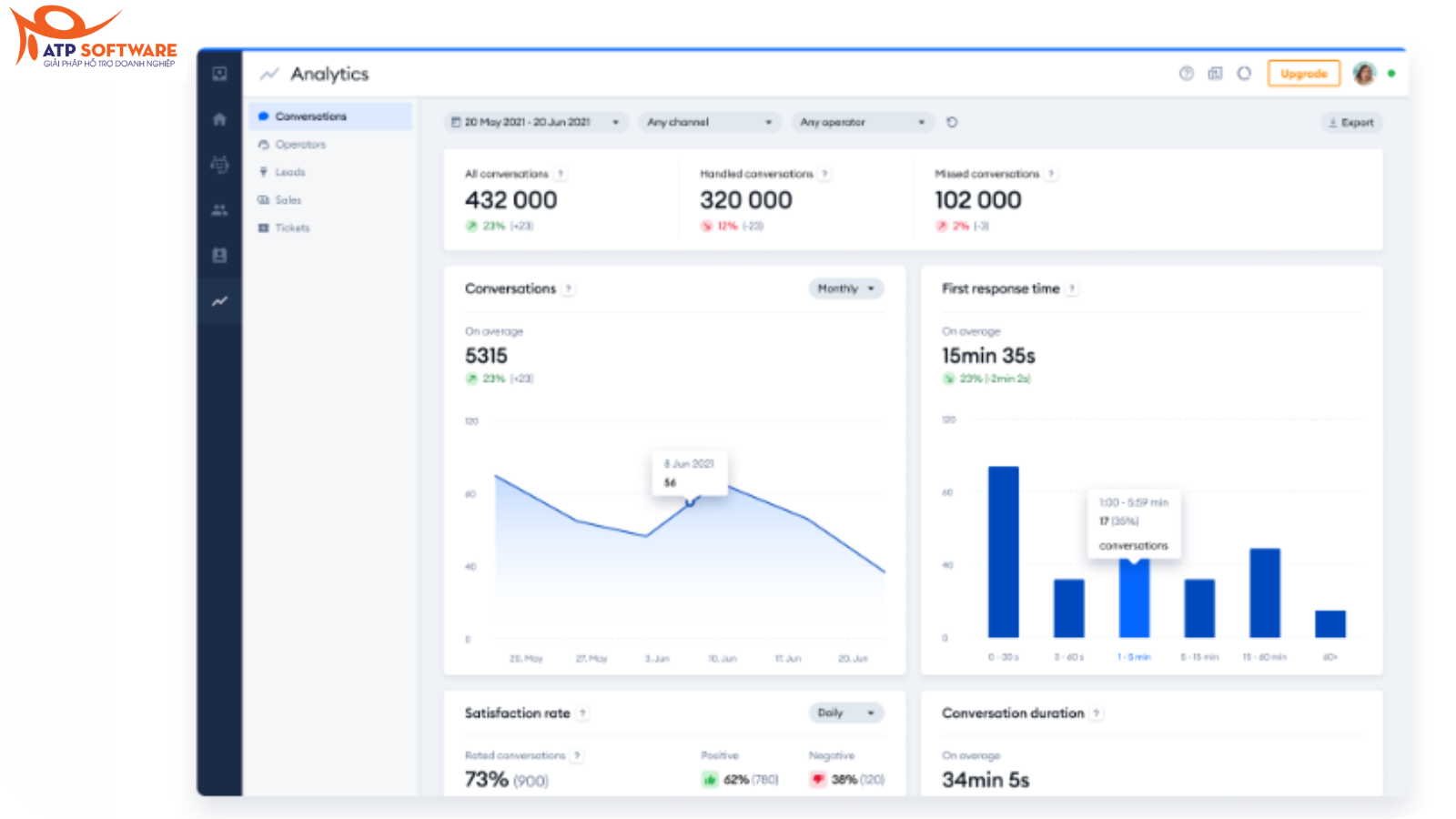The height and width of the screenshot is (819, 1456).
Task: Click info icon next to Handled conversations
Action: point(824,174)
